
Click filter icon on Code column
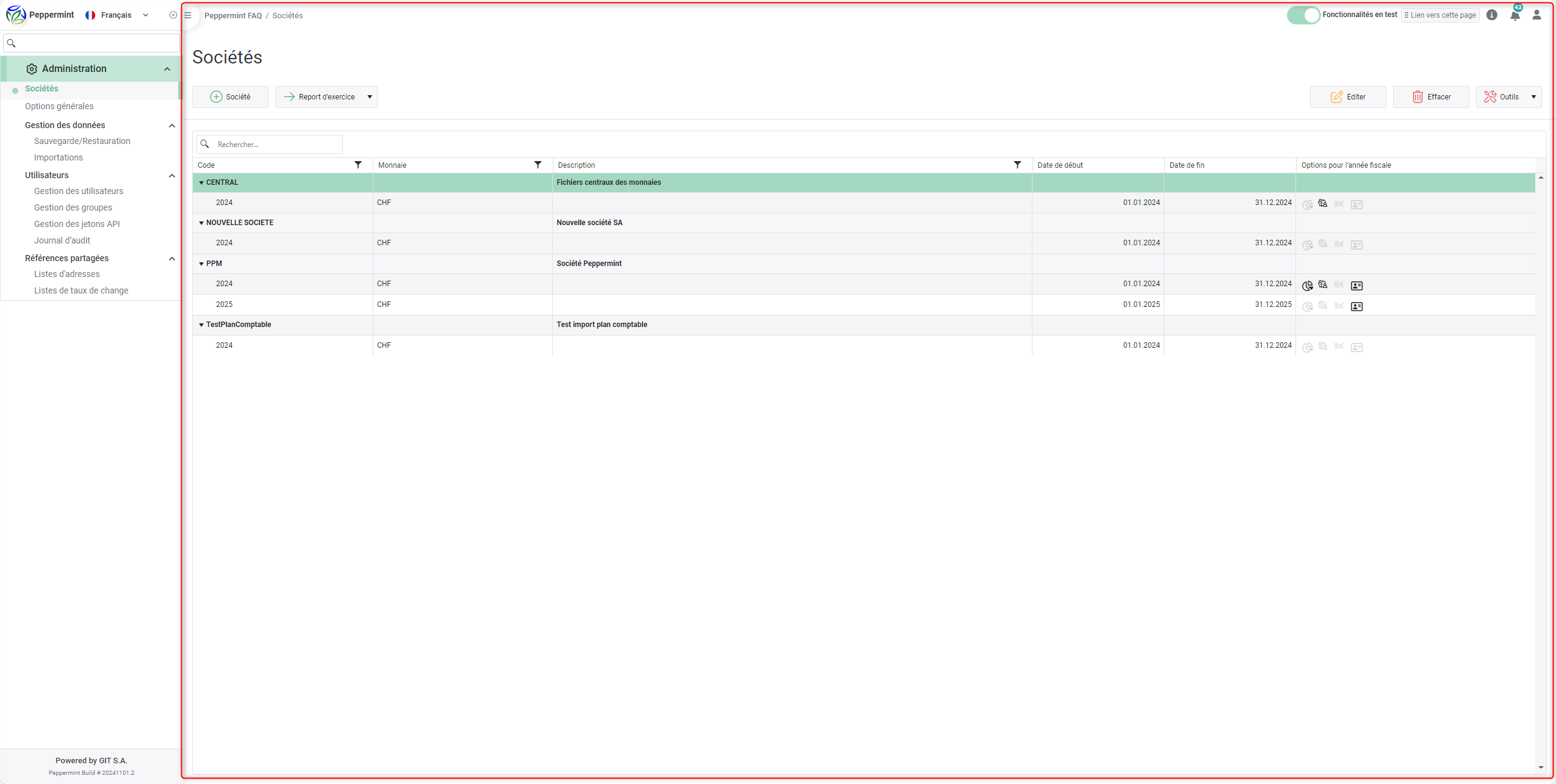pos(358,165)
